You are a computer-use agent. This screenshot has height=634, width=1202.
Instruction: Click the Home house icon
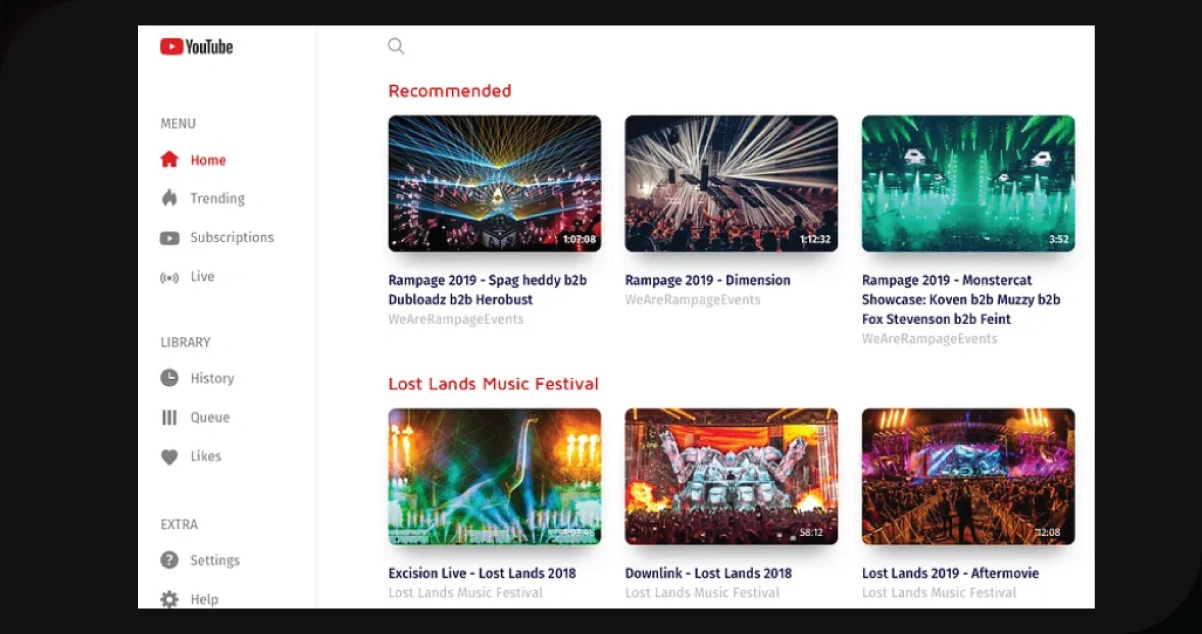coord(170,160)
